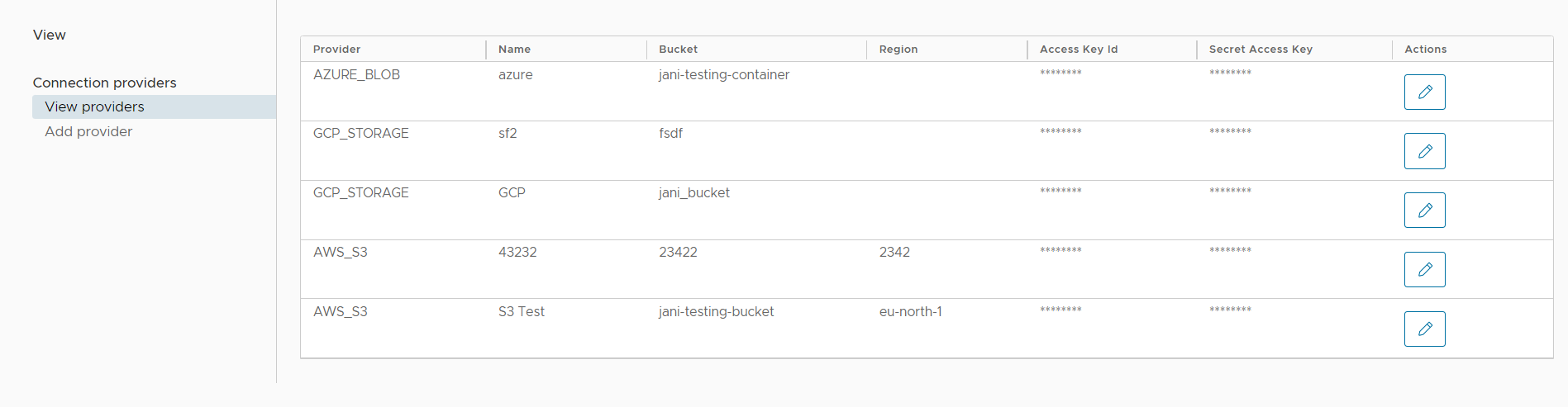Edit the sf2 GCP_STORAGE provider
1568x407 pixels.
click(x=1424, y=151)
